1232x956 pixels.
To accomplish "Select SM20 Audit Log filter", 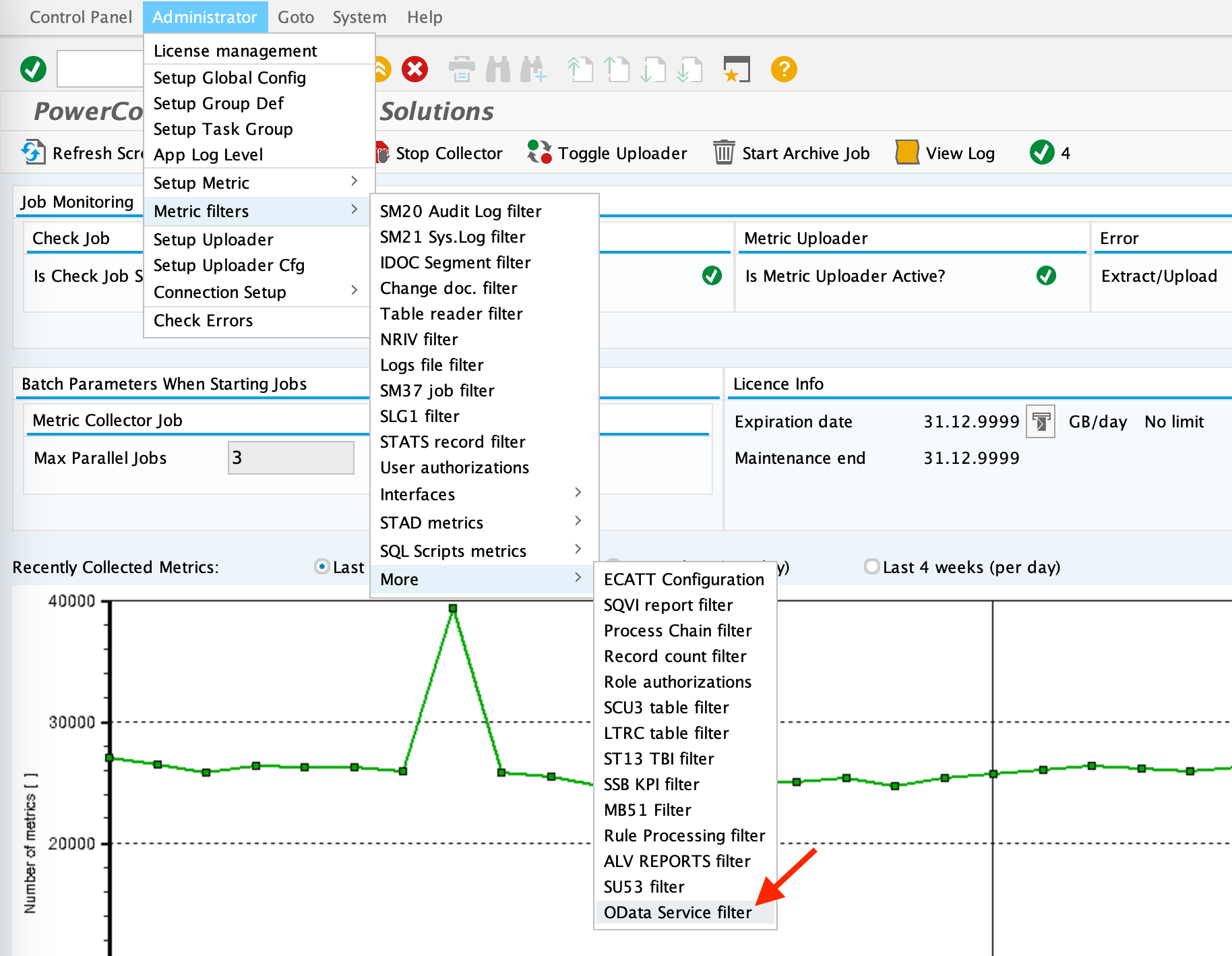I will pyautogui.click(x=460, y=211).
